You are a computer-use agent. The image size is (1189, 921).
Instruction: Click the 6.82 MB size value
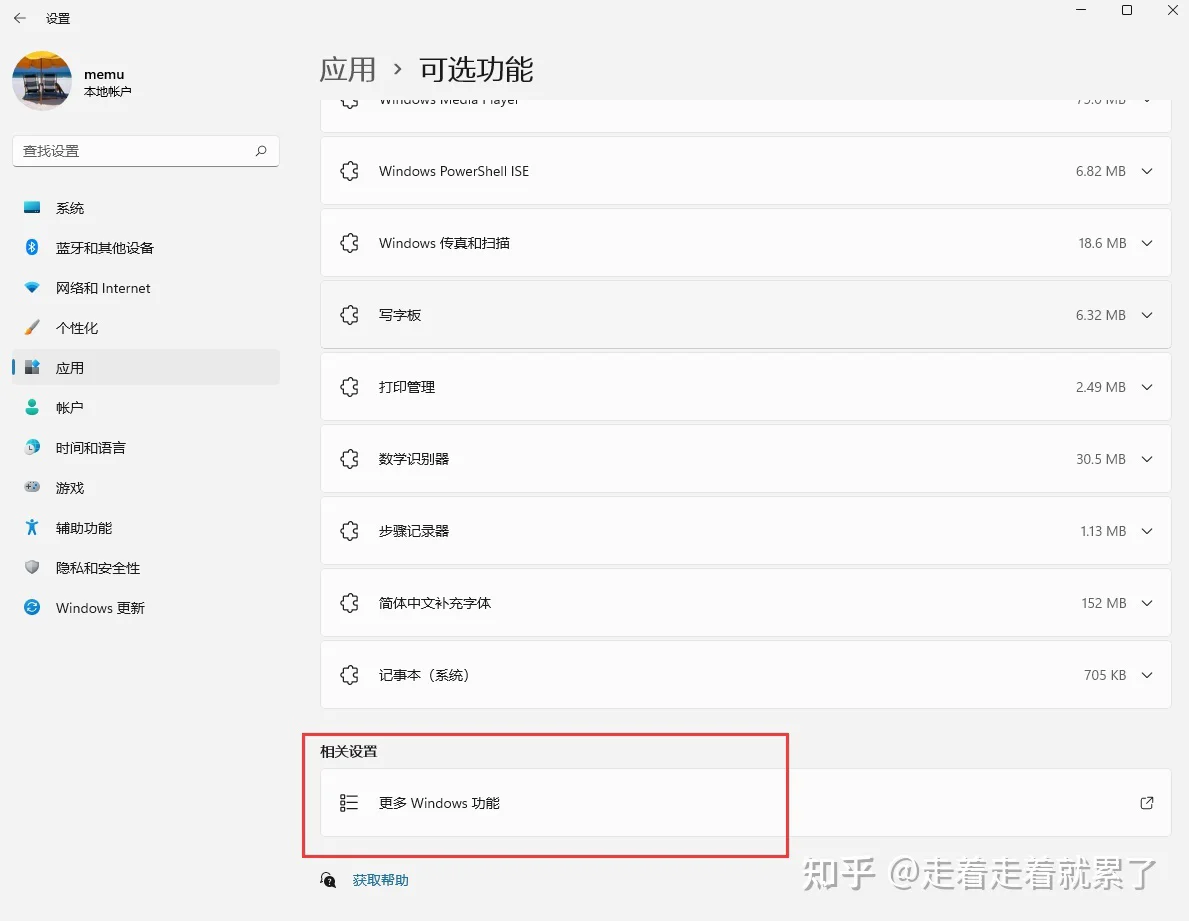coord(1100,171)
